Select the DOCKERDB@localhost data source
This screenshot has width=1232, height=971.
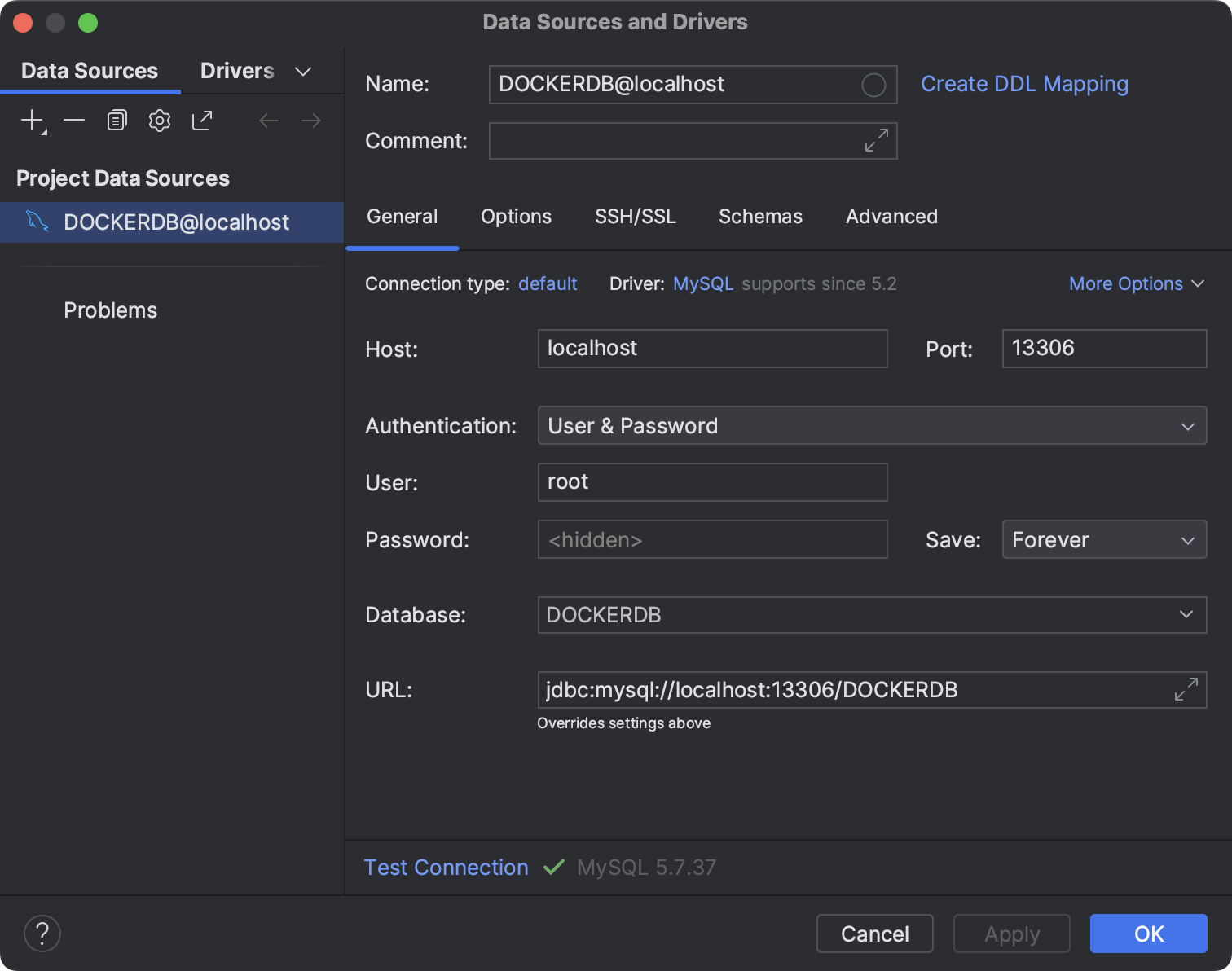[x=176, y=222]
